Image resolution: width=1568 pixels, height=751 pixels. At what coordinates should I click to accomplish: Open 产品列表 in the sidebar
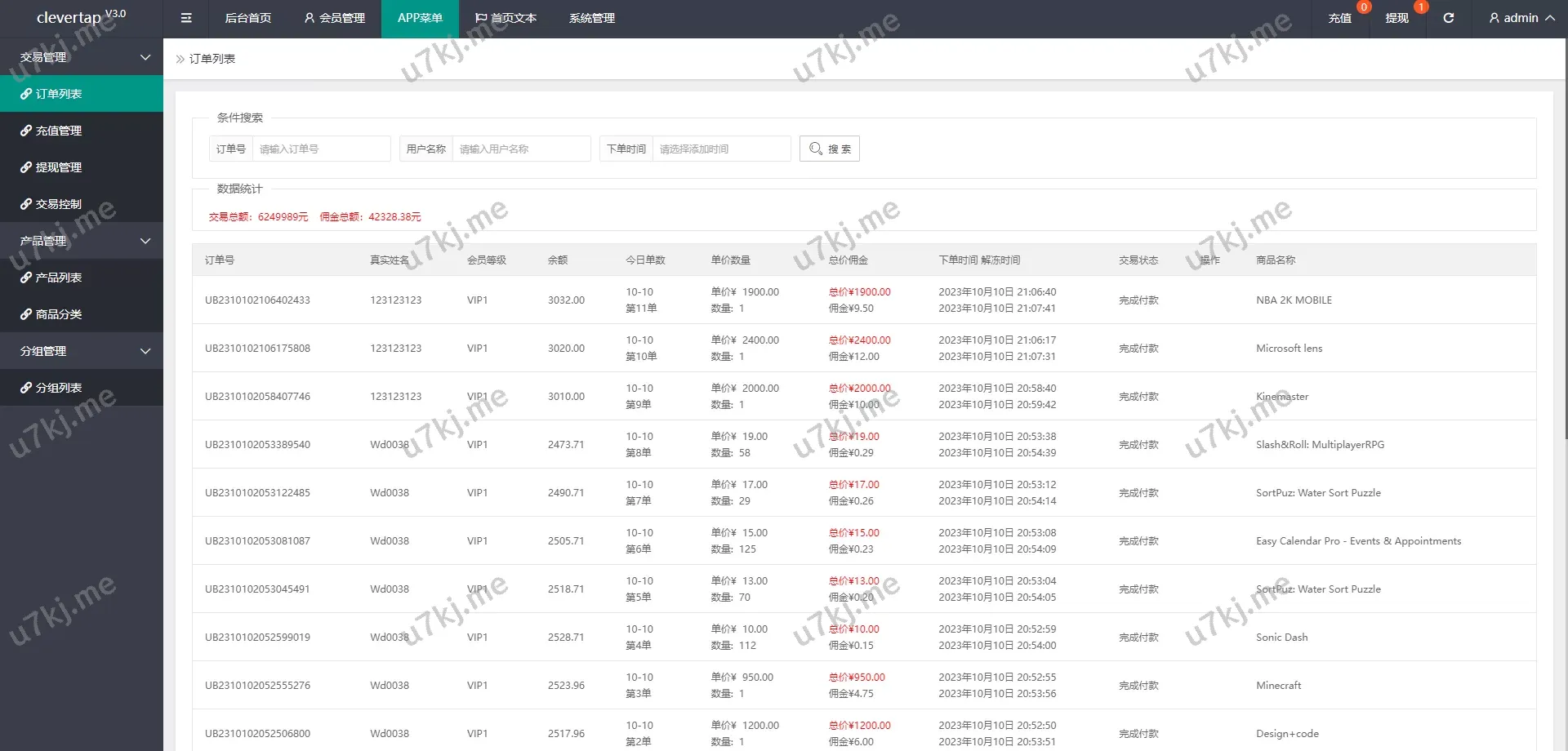(x=58, y=278)
